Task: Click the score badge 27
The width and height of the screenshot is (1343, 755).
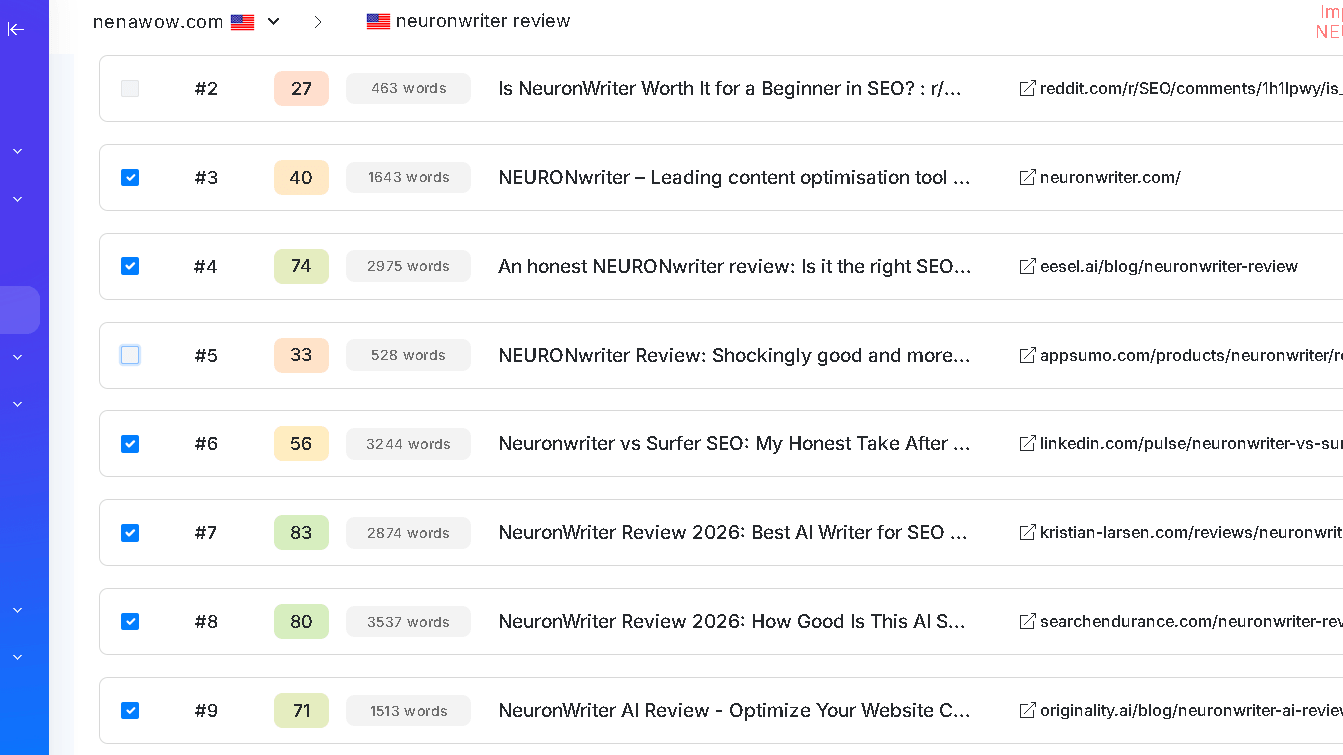Action: (x=301, y=88)
